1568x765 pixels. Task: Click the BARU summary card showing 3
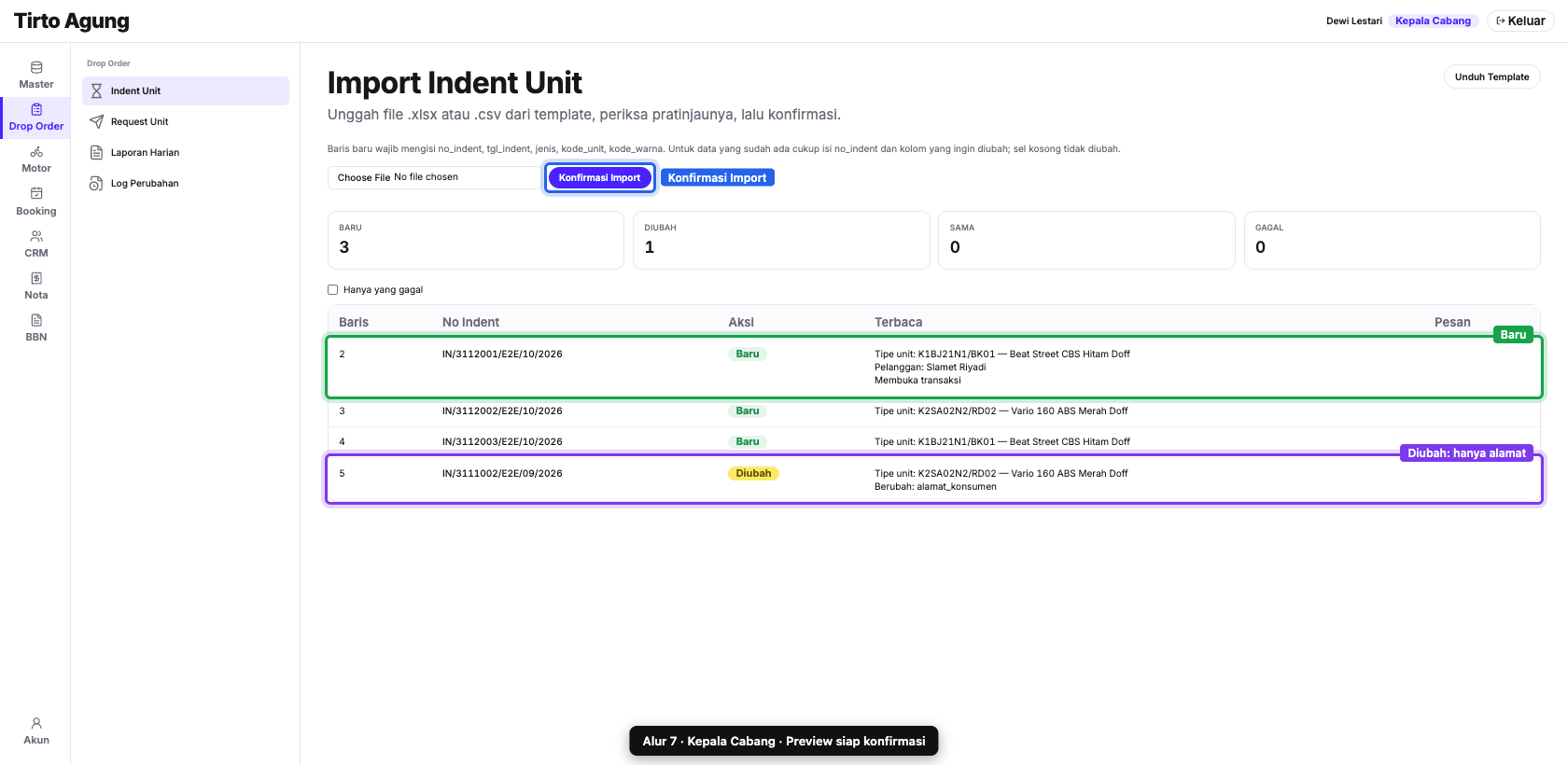coord(476,240)
